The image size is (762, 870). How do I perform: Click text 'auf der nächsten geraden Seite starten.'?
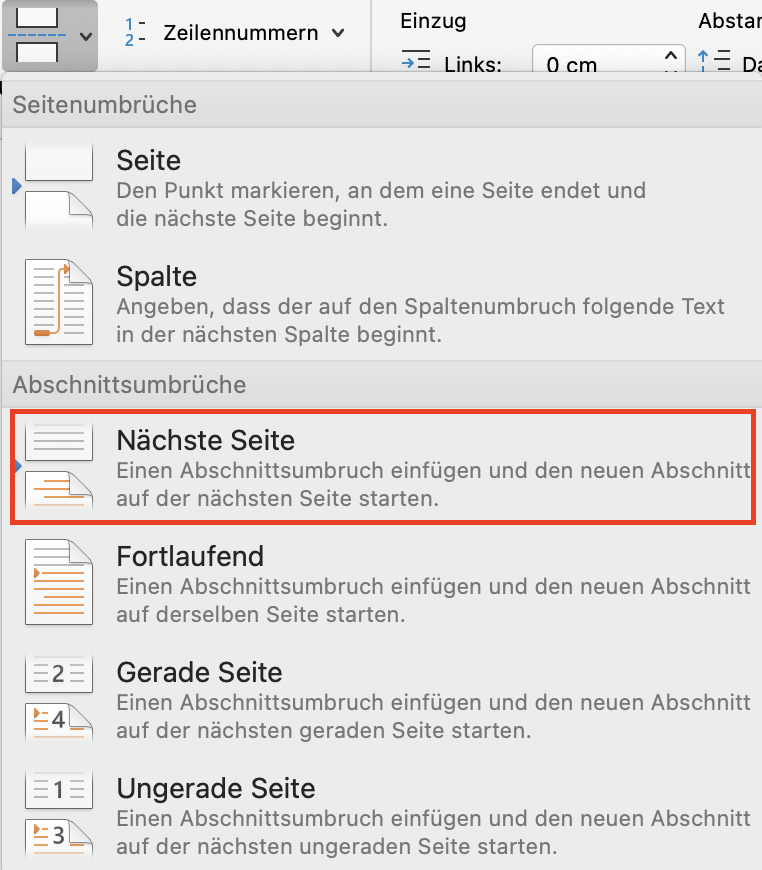tap(324, 730)
